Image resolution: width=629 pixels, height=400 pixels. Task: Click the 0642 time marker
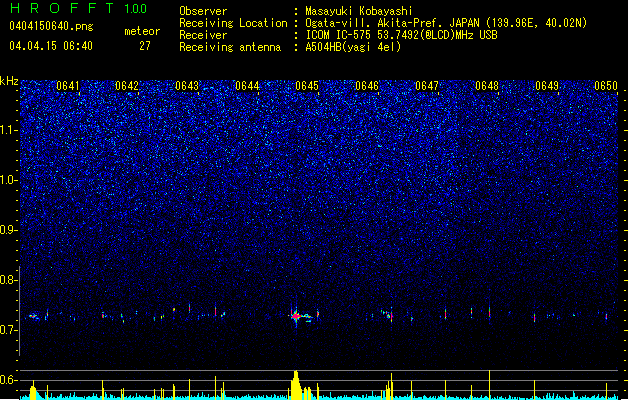click(127, 86)
